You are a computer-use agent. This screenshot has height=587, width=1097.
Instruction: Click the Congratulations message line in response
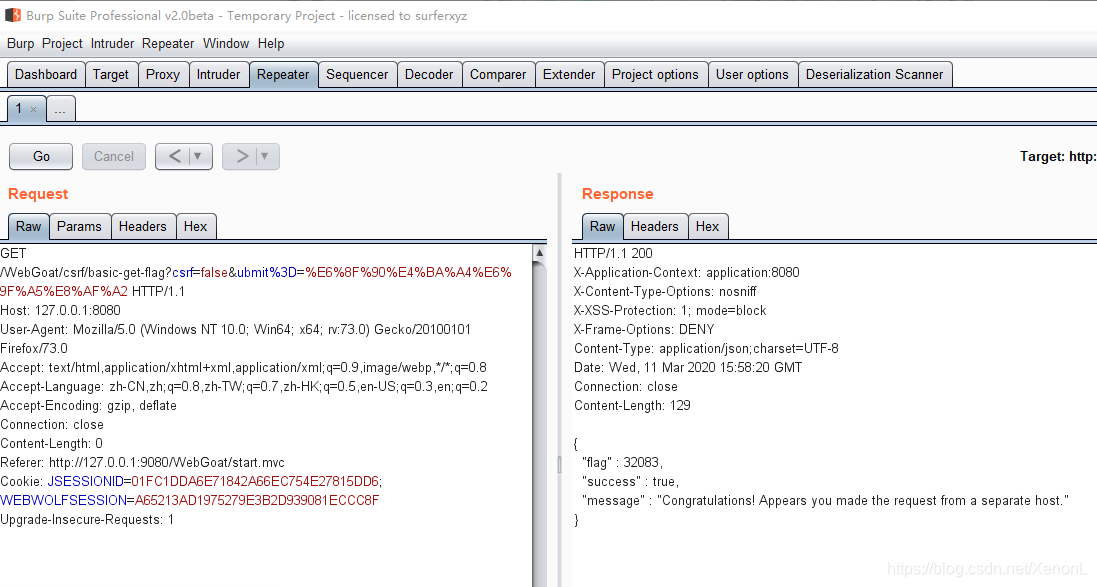click(x=826, y=500)
